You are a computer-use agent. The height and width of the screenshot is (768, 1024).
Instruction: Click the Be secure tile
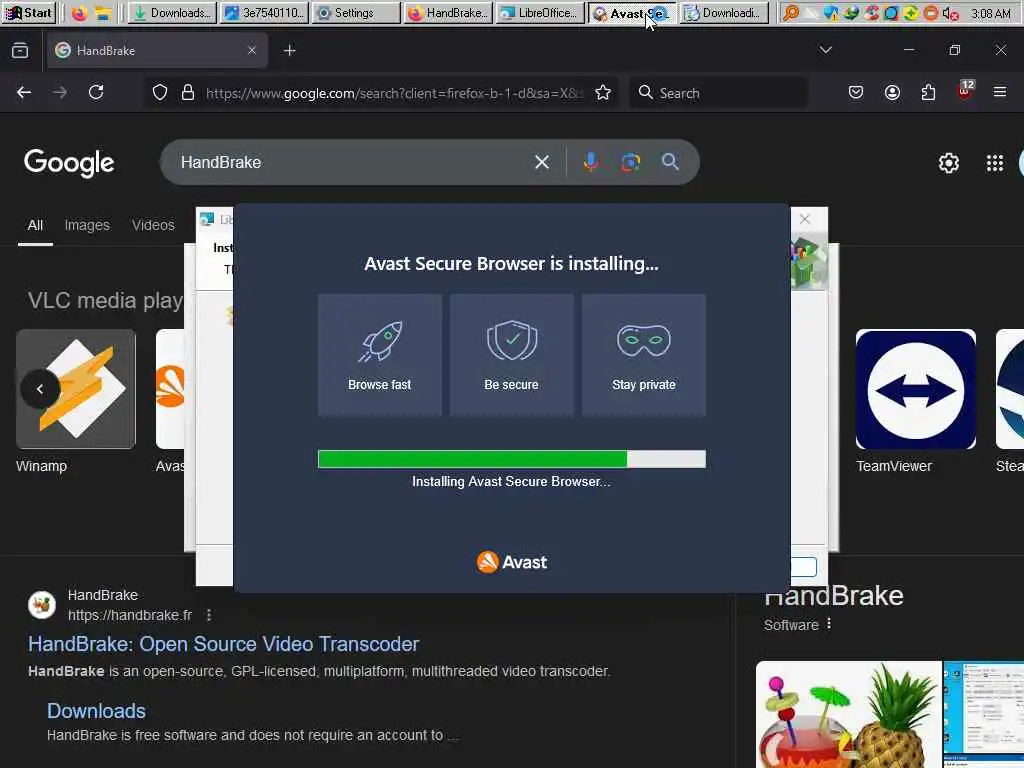(x=511, y=355)
